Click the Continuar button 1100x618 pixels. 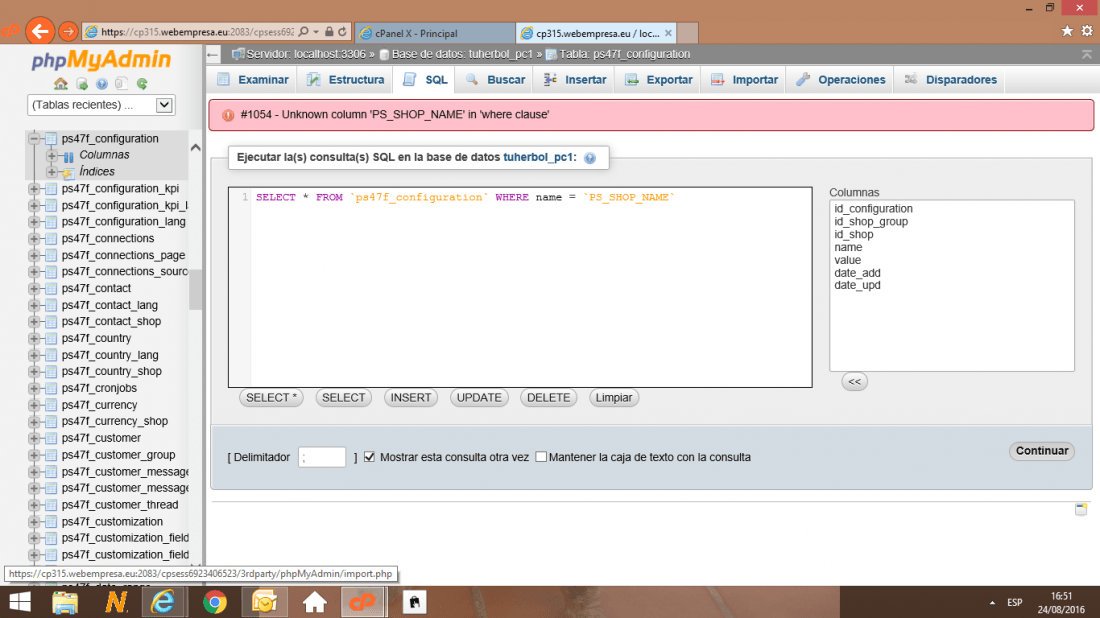1042,451
